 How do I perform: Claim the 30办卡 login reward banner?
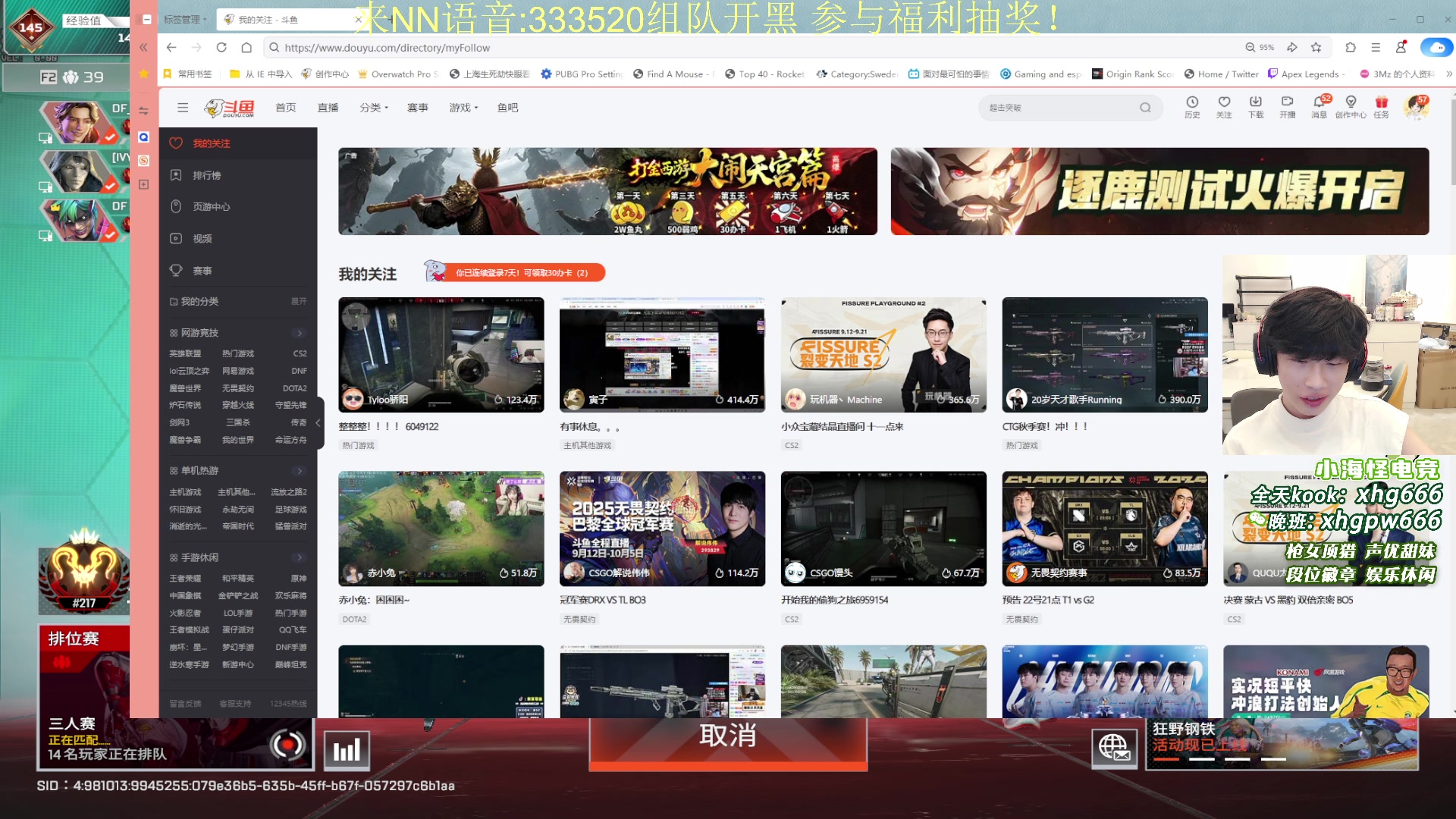(x=516, y=272)
